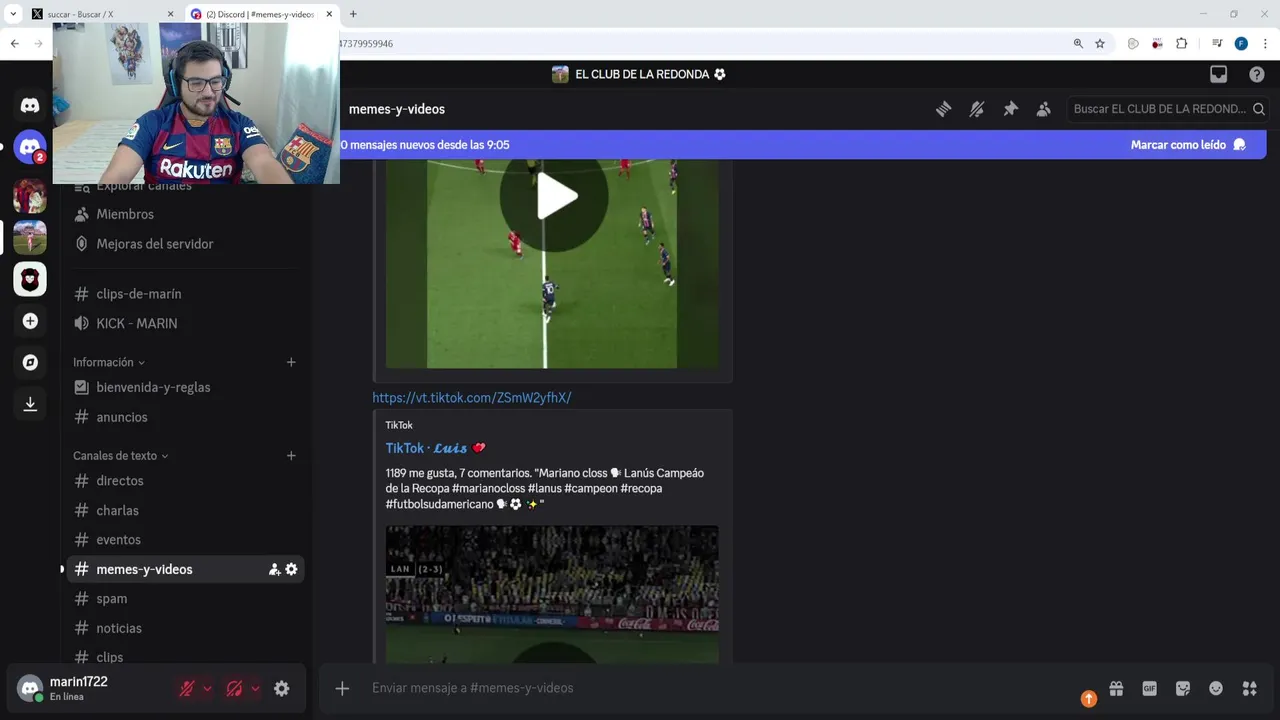Screen dimensions: 1280x720
Task: Collapse the Información category
Action: click(109, 362)
